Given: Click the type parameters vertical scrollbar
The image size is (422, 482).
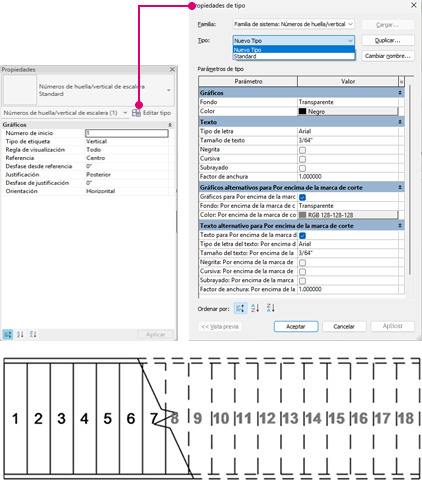Looking at the screenshot, I should (x=410, y=180).
